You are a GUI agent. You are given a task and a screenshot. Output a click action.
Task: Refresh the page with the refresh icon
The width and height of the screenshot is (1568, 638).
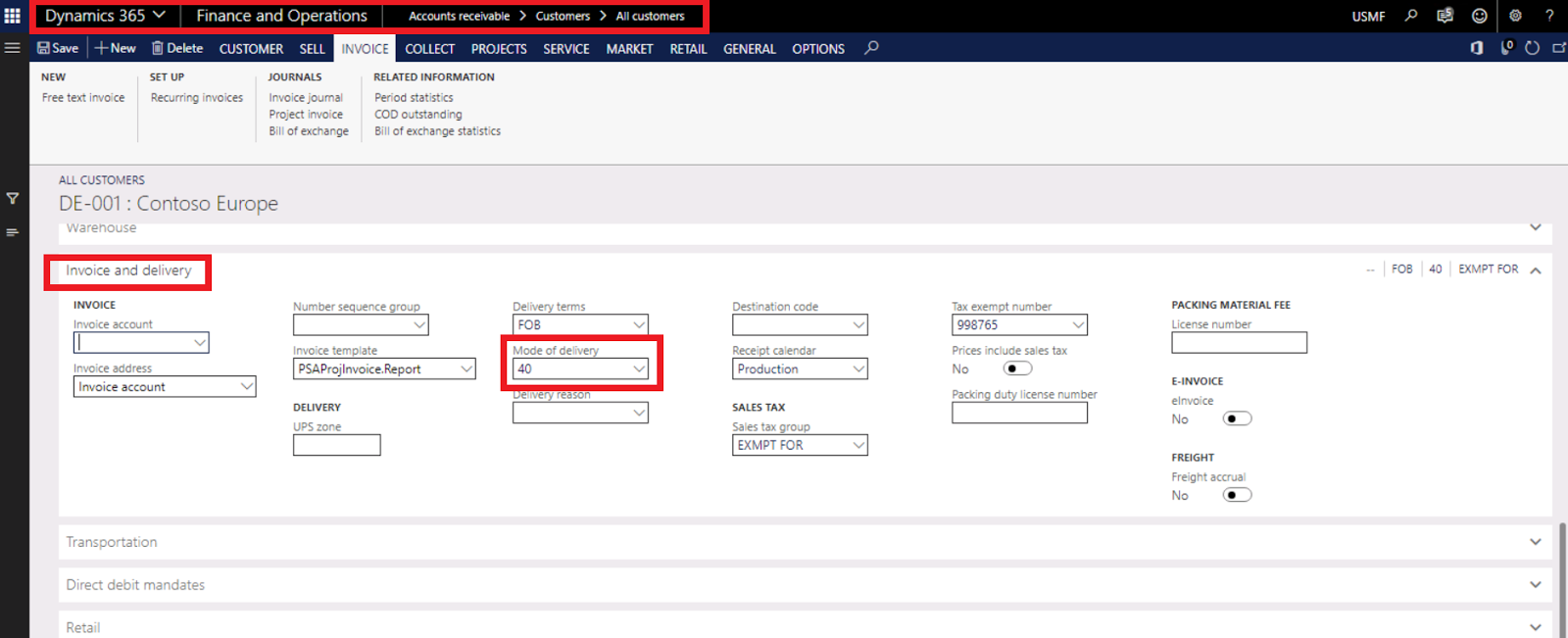1533,47
